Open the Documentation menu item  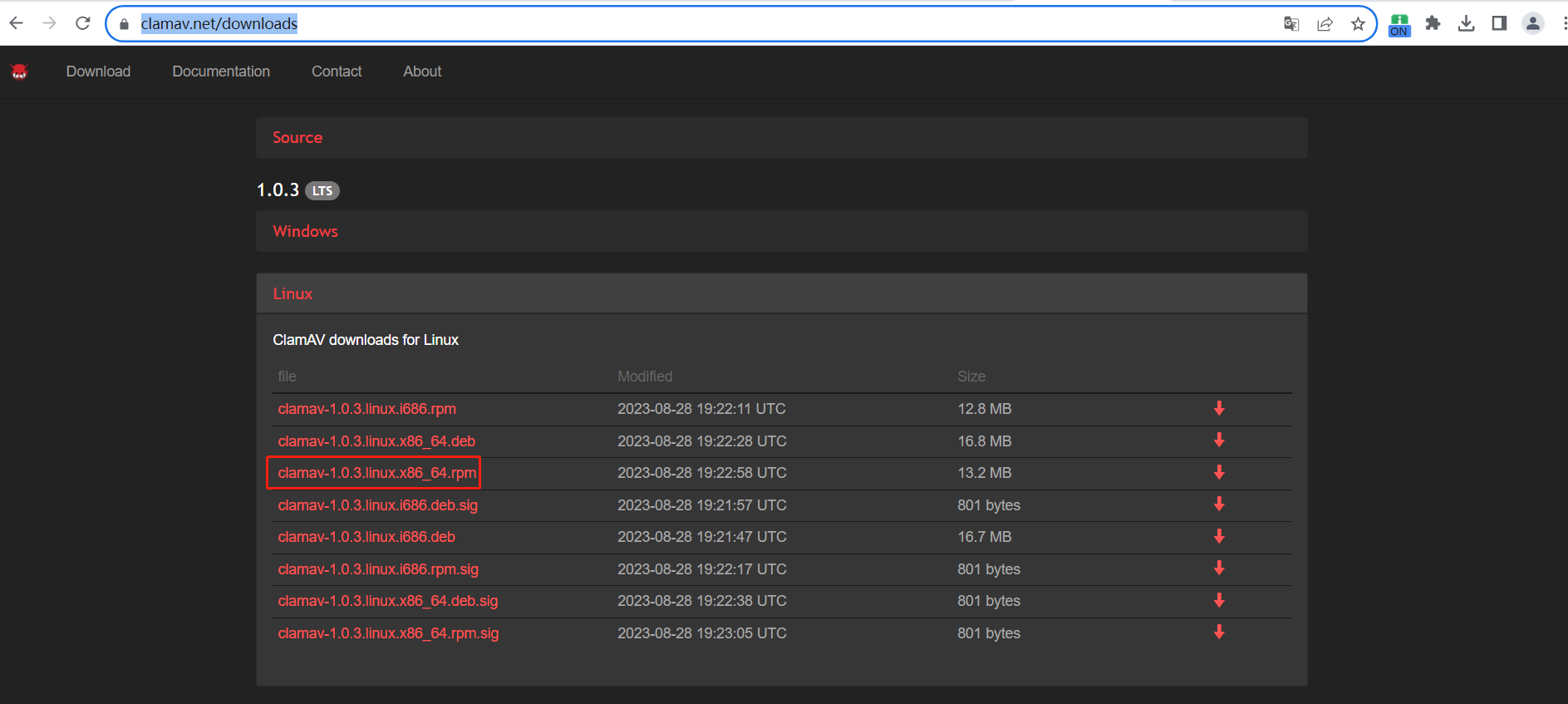[x=221, y=71]
